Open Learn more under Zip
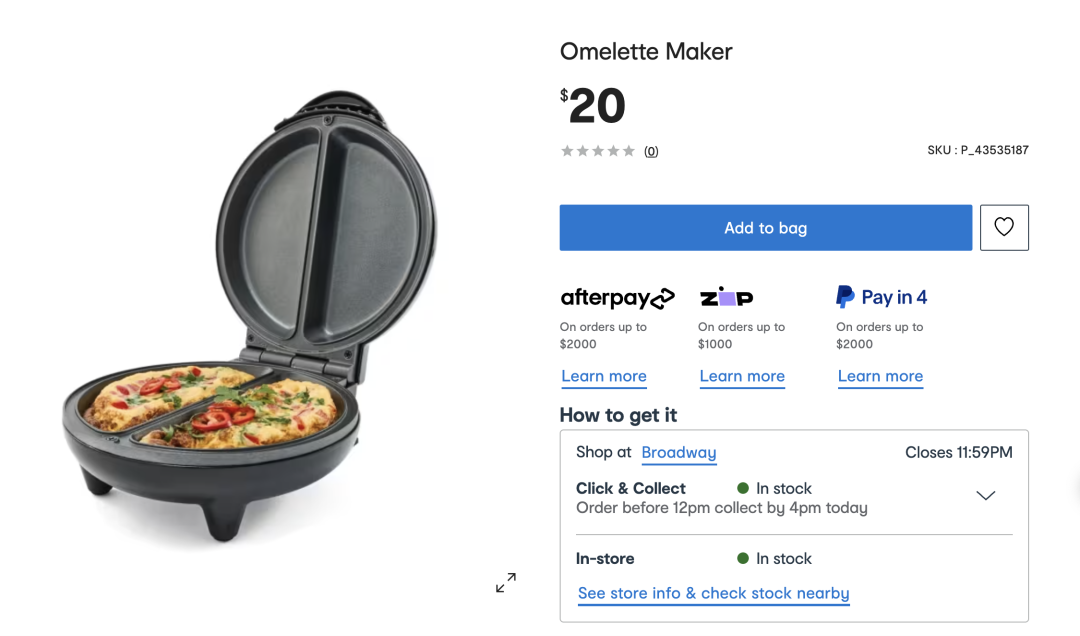The width and height of the screenshot is (1080, 636). (x=742, y=376)
